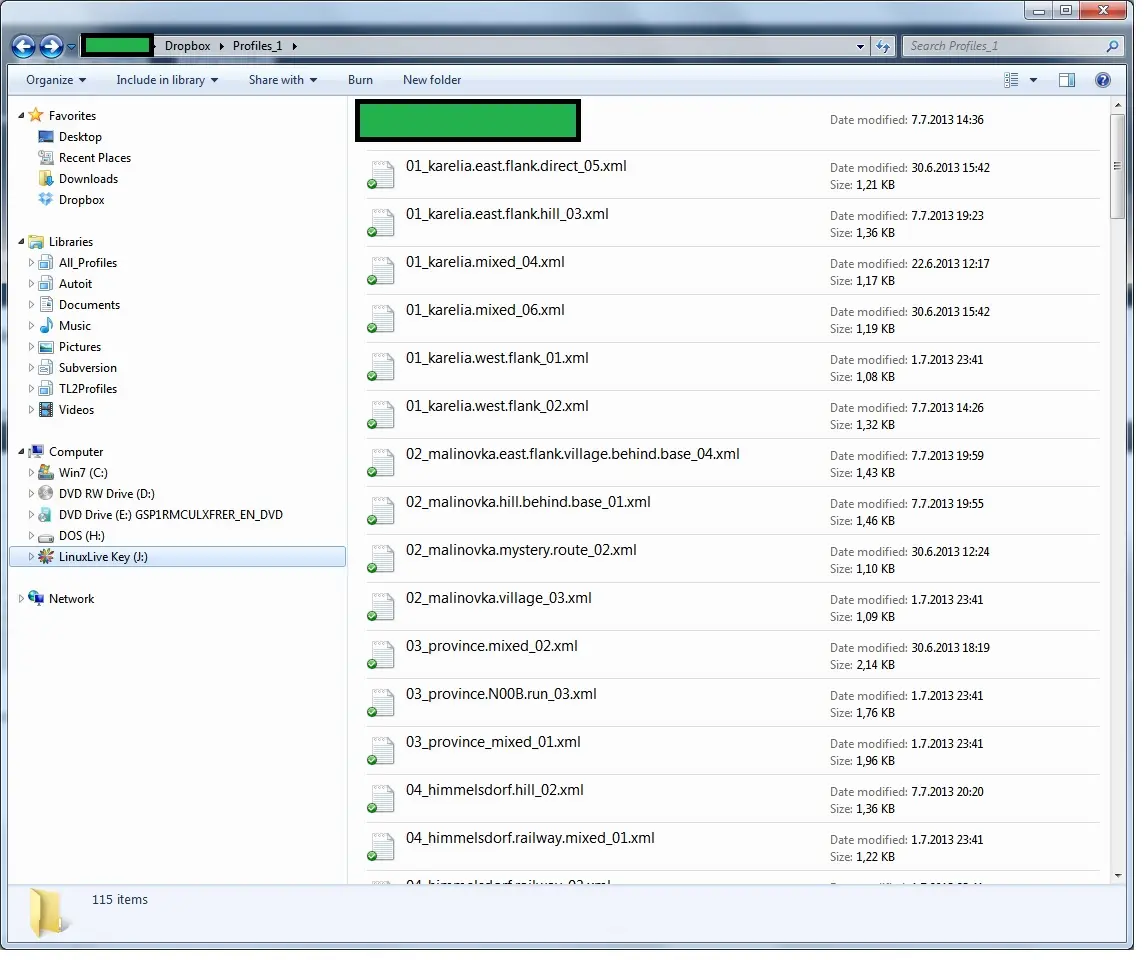Click the Pictures library icon
Screen dimensions: 1144x960
coord(46,349)
